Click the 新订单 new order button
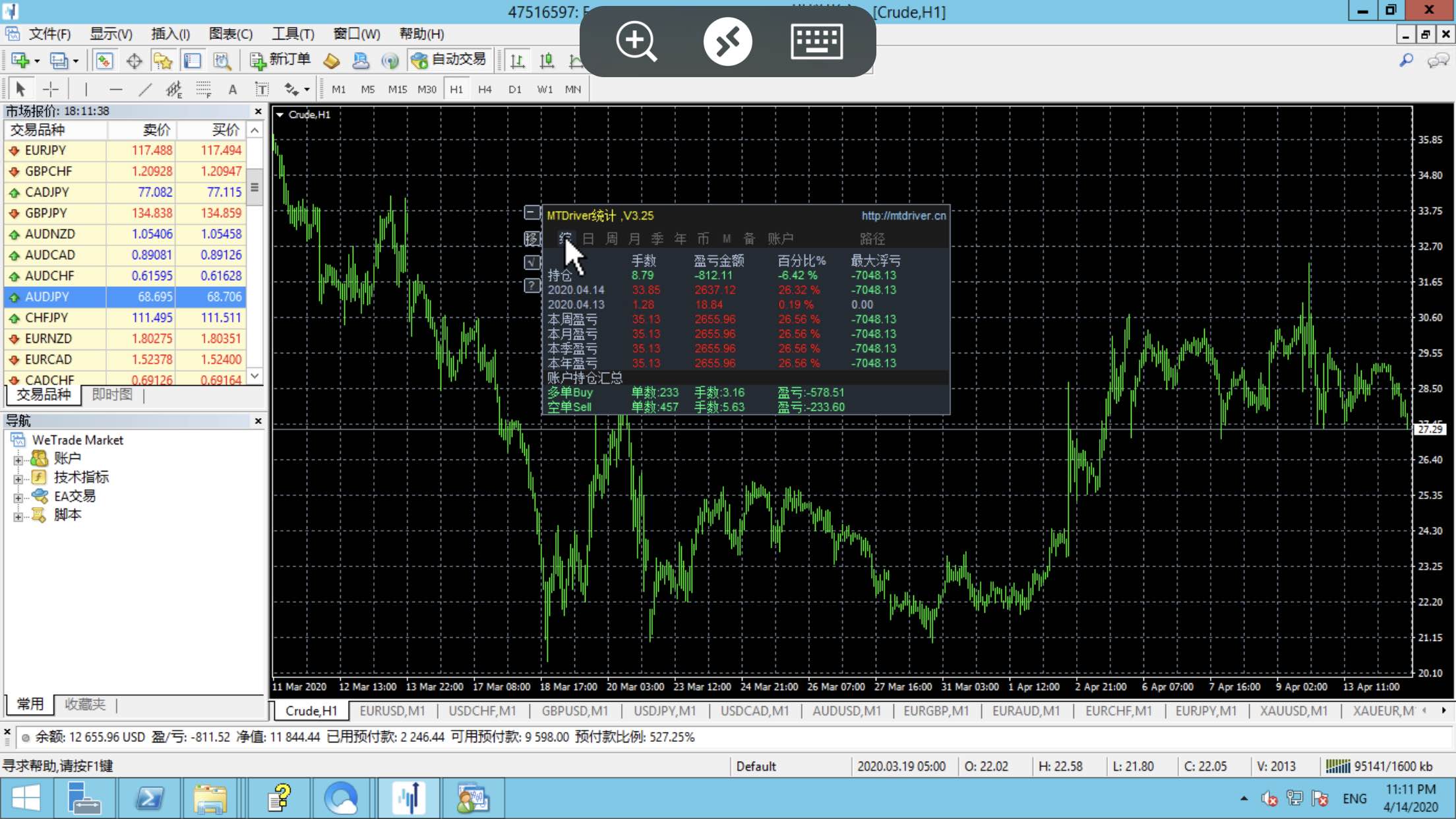This screenshot has height=819, width=1456. click(280, 60)
